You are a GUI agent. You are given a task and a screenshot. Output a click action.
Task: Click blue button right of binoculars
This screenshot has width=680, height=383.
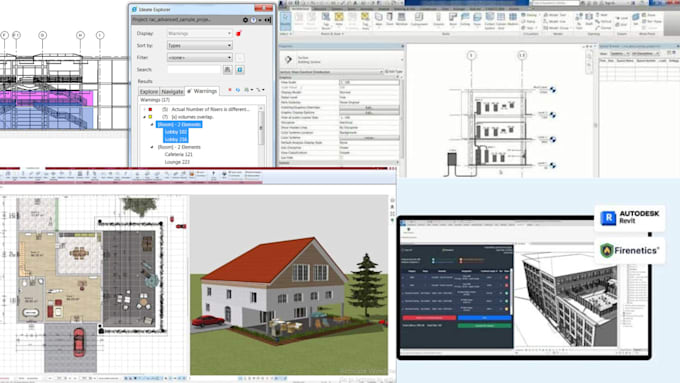pos(240,69)
